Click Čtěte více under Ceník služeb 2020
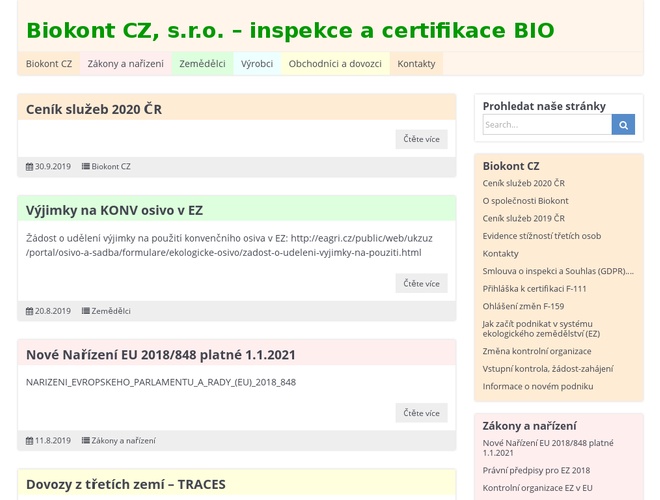 click(421, 139)
